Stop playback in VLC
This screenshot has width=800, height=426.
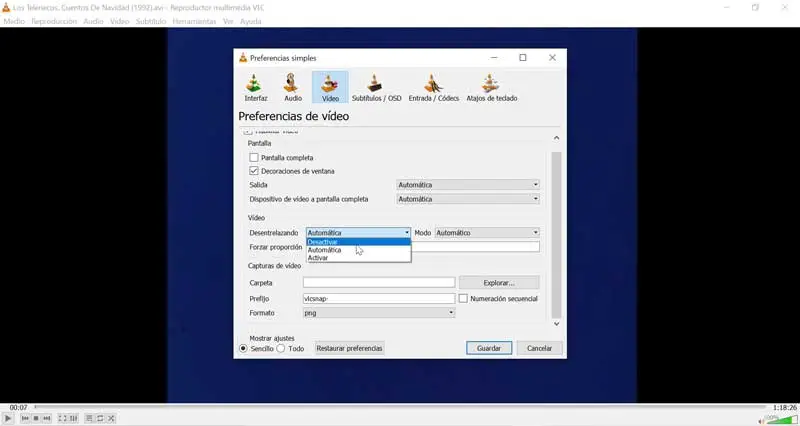[36, 418]
